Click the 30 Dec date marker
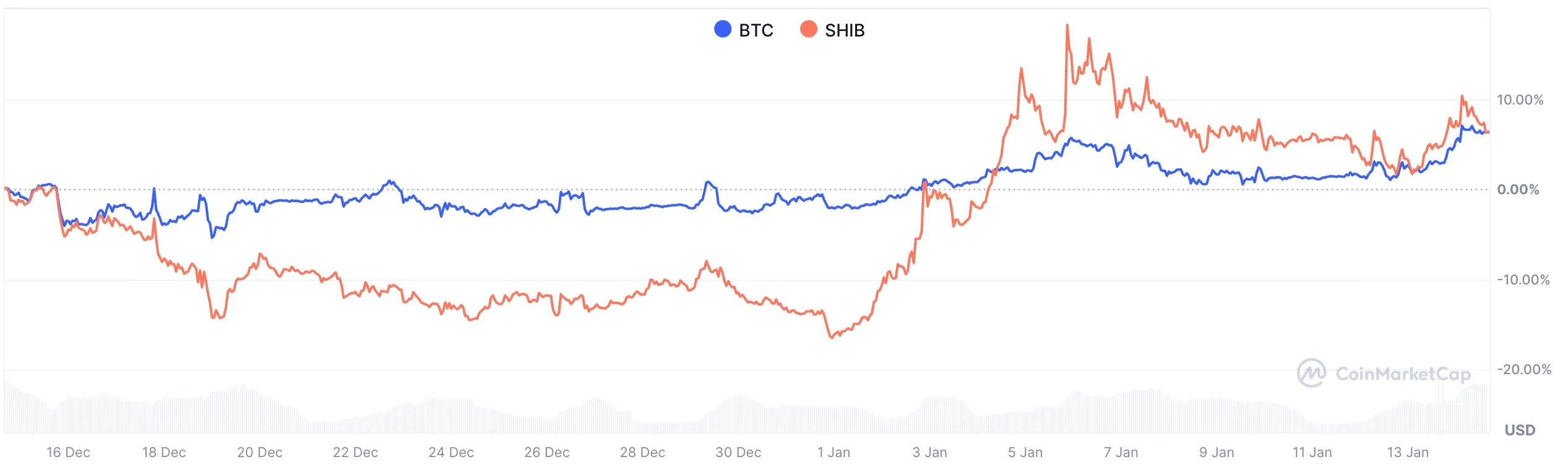The image size is (1568, 475). [x=738, y=452]
